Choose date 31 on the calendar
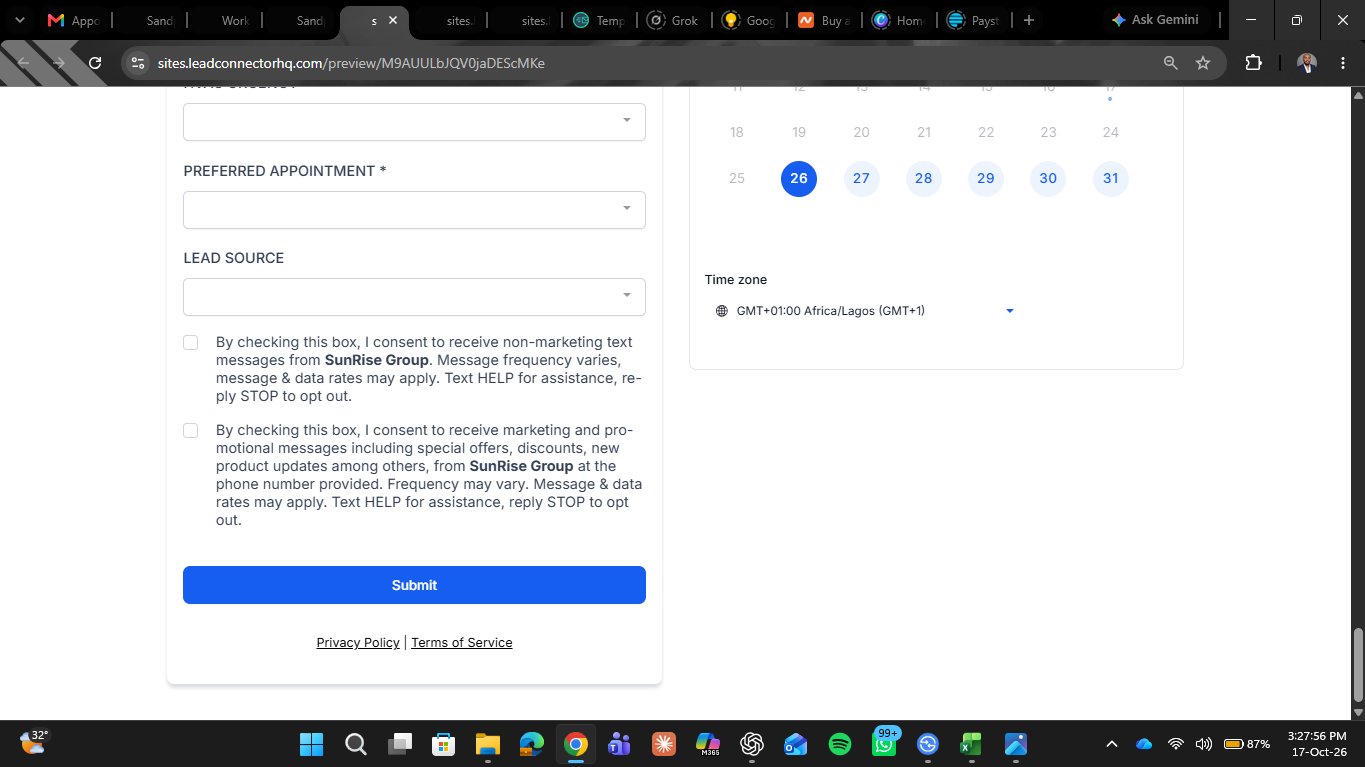1365x767 pixels. tap(1110, 179)
